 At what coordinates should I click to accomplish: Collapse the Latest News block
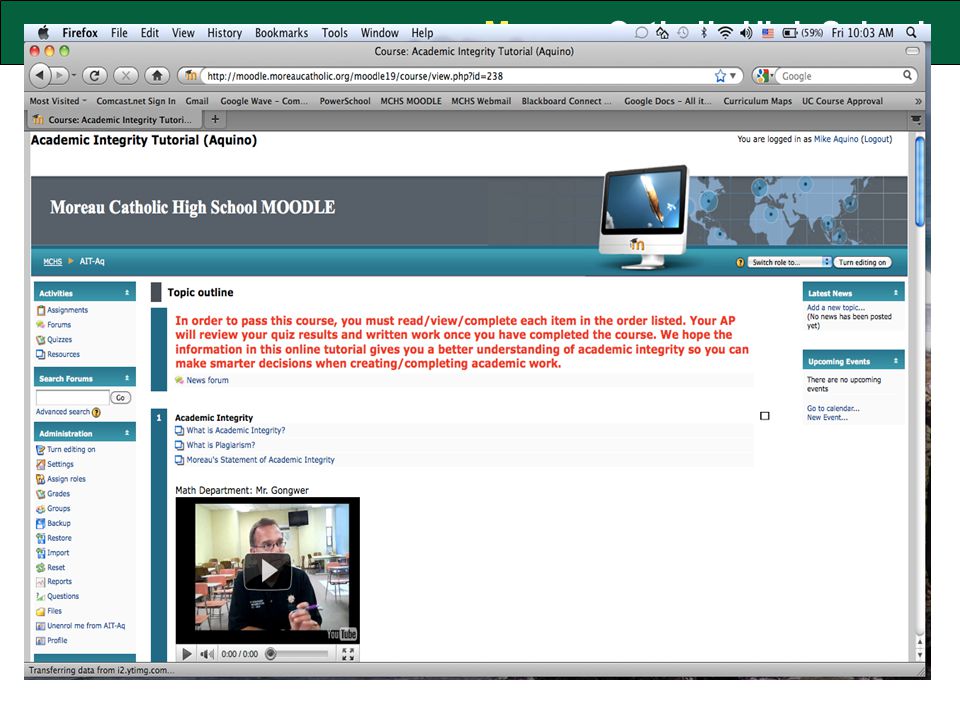coord(896,293)
